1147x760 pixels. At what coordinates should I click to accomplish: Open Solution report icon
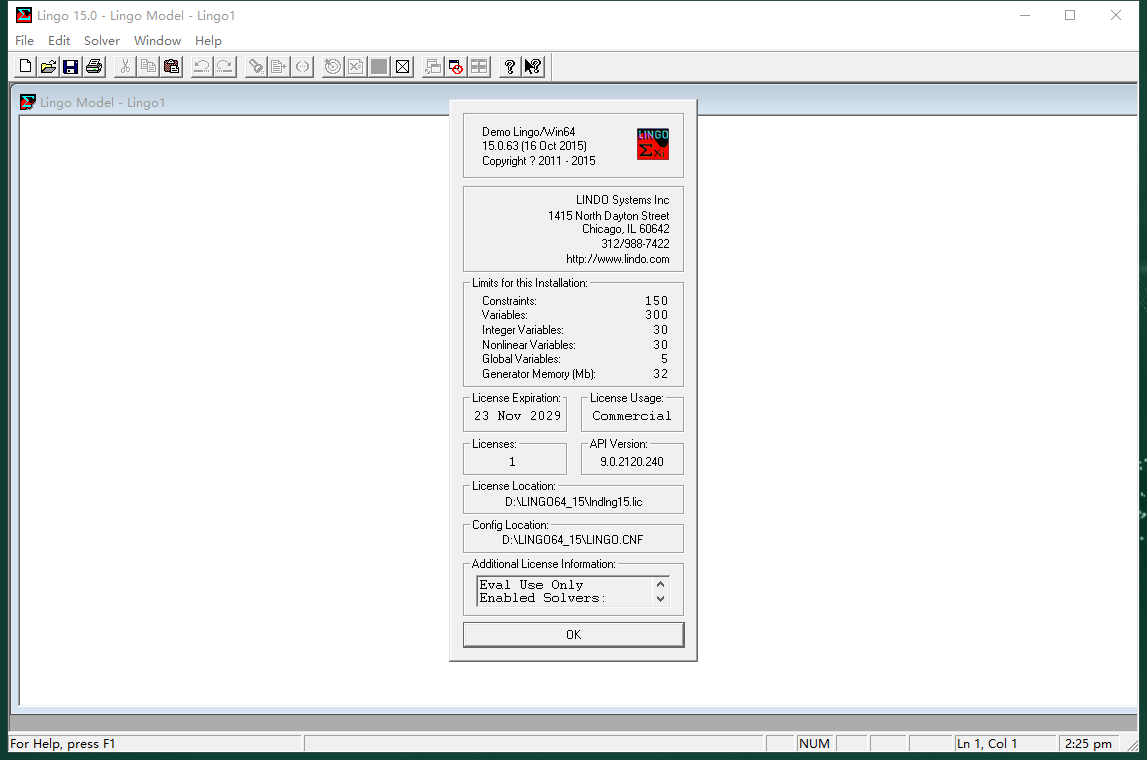(356, 67)
